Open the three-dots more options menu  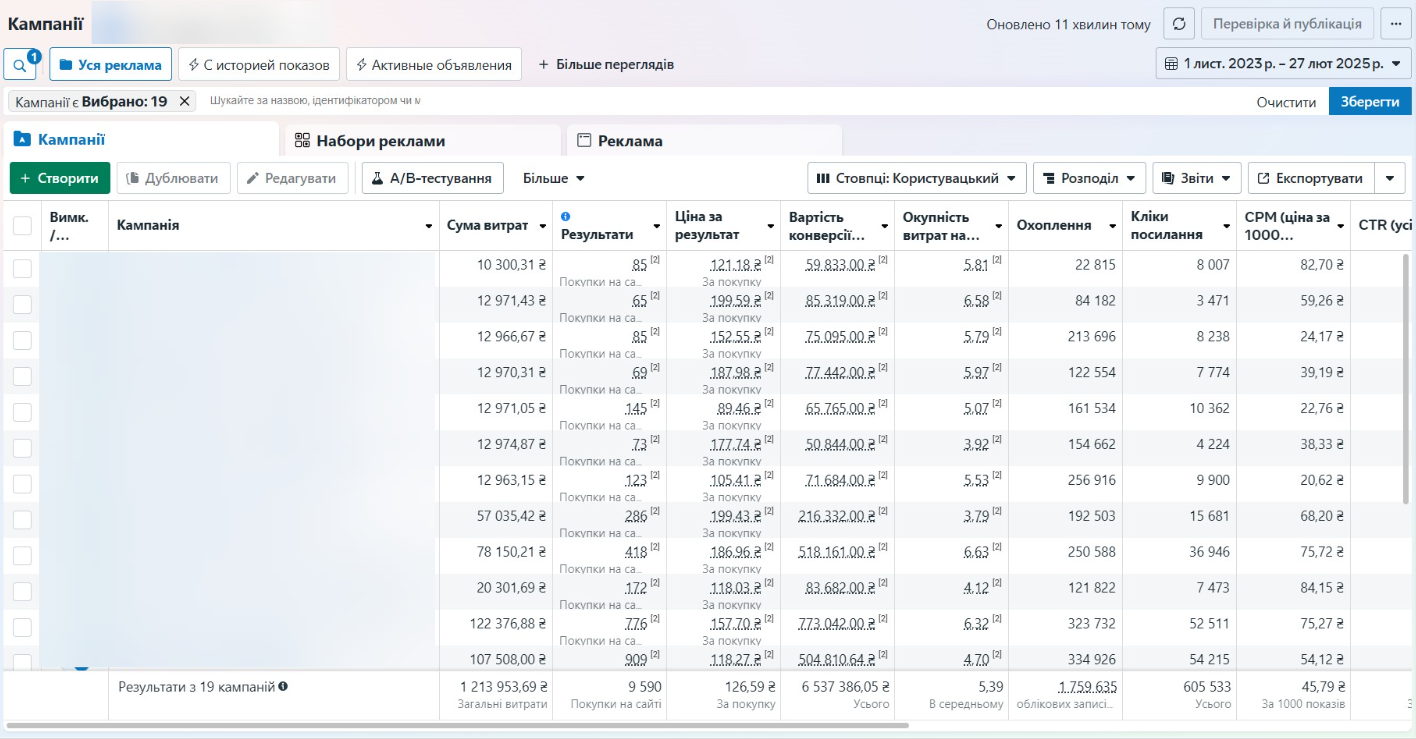[1395, 24]
